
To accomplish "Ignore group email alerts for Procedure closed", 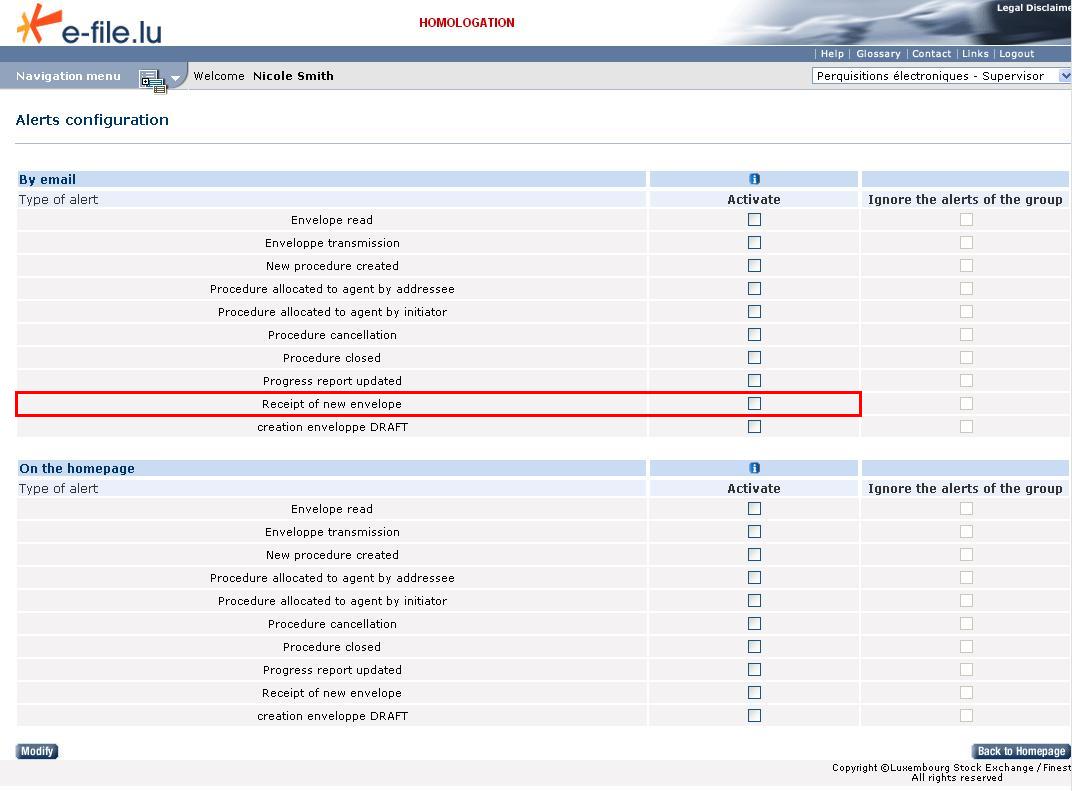I will click(x=966, y=358).
